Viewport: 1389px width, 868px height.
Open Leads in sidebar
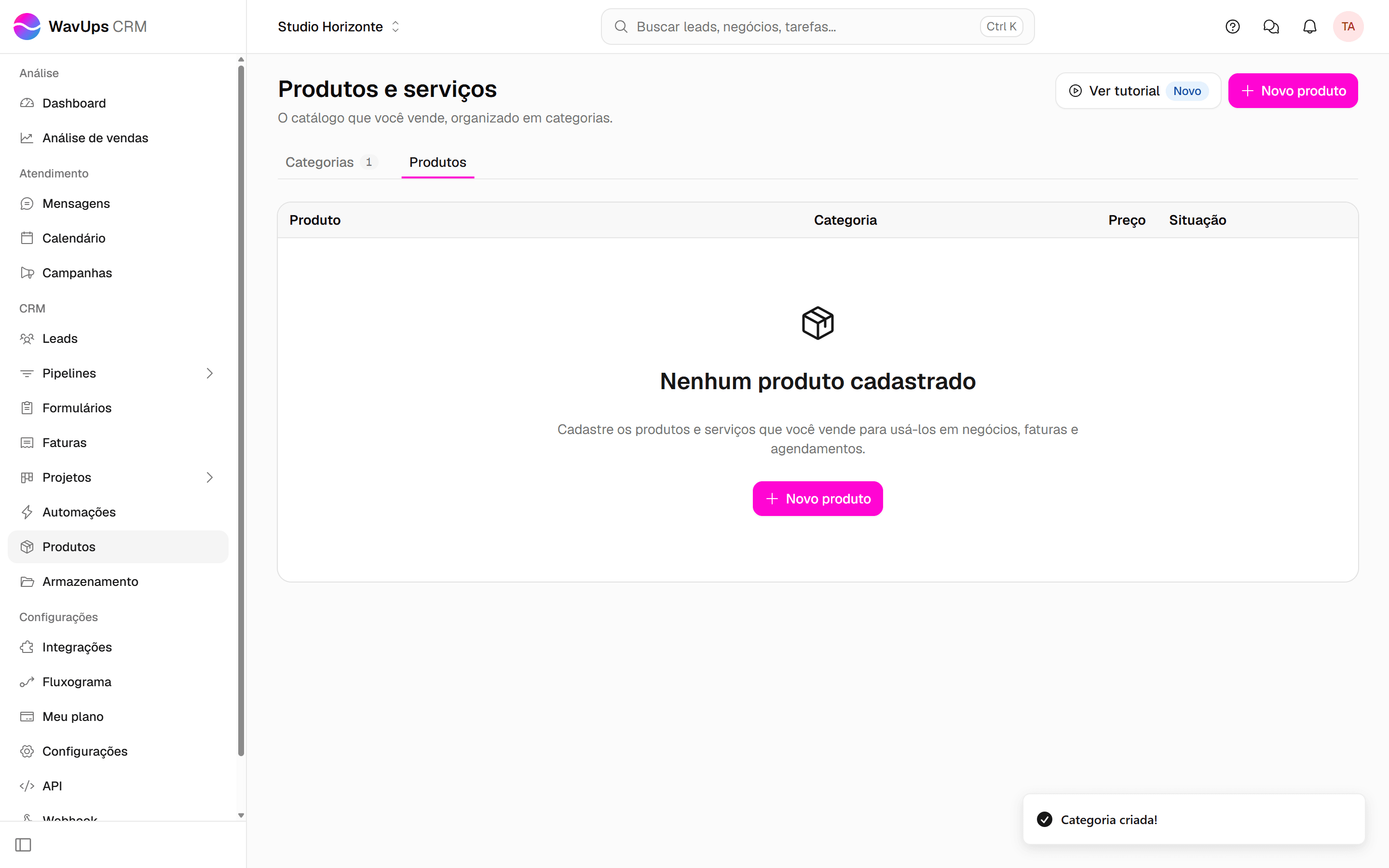[x=118, y=339]
